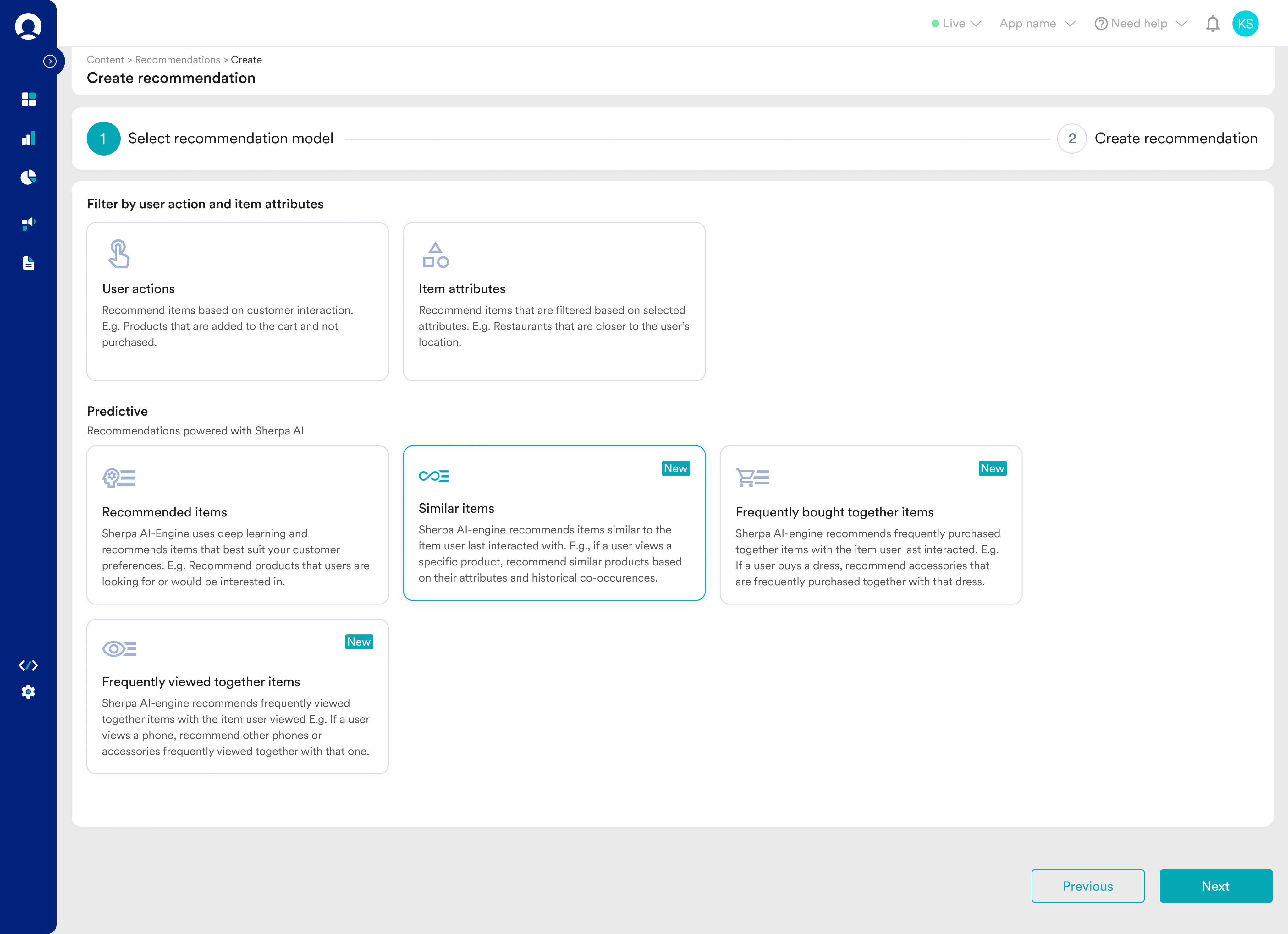Screen dimensions: 1288x934
Task: Click the Next button
Action: pos(1215,886)
